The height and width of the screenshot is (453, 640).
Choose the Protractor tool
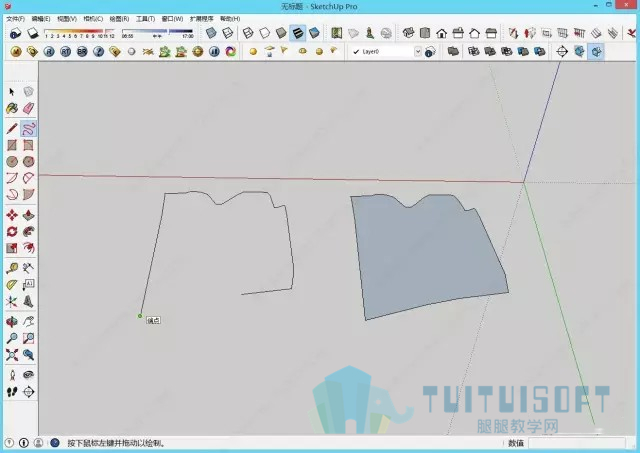12,285
